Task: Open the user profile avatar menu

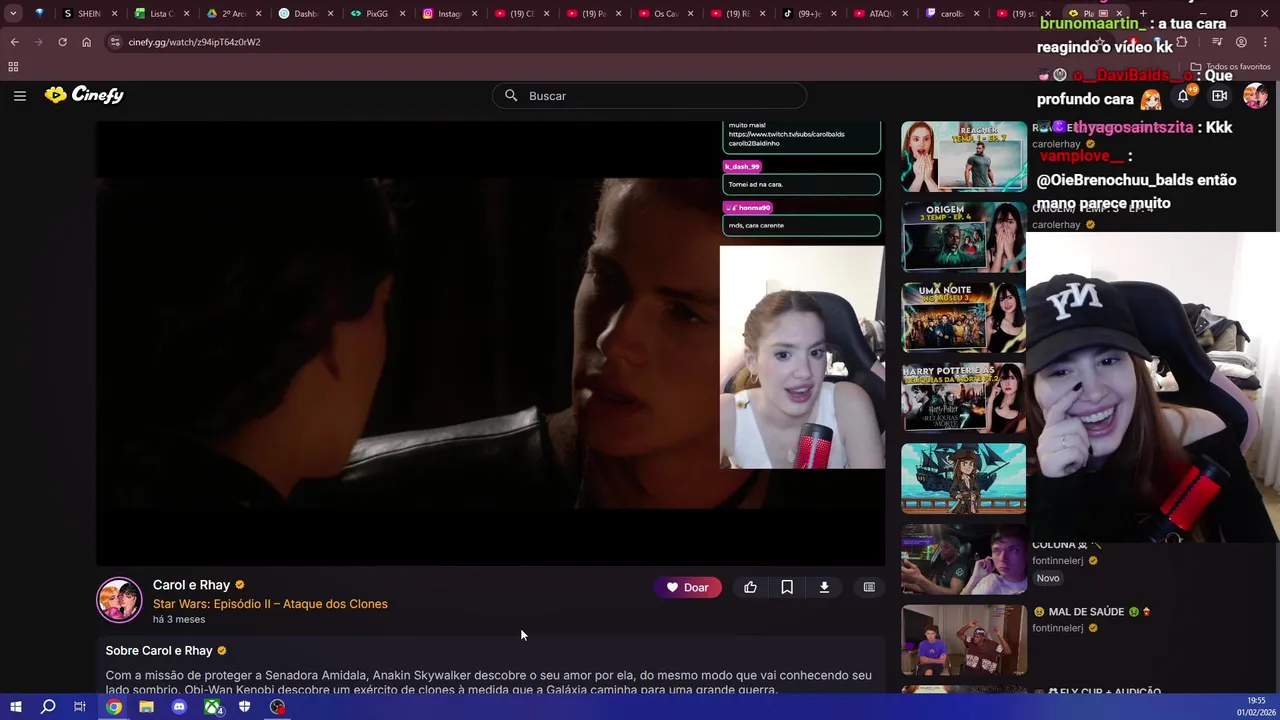Action: coord(1255,96)
